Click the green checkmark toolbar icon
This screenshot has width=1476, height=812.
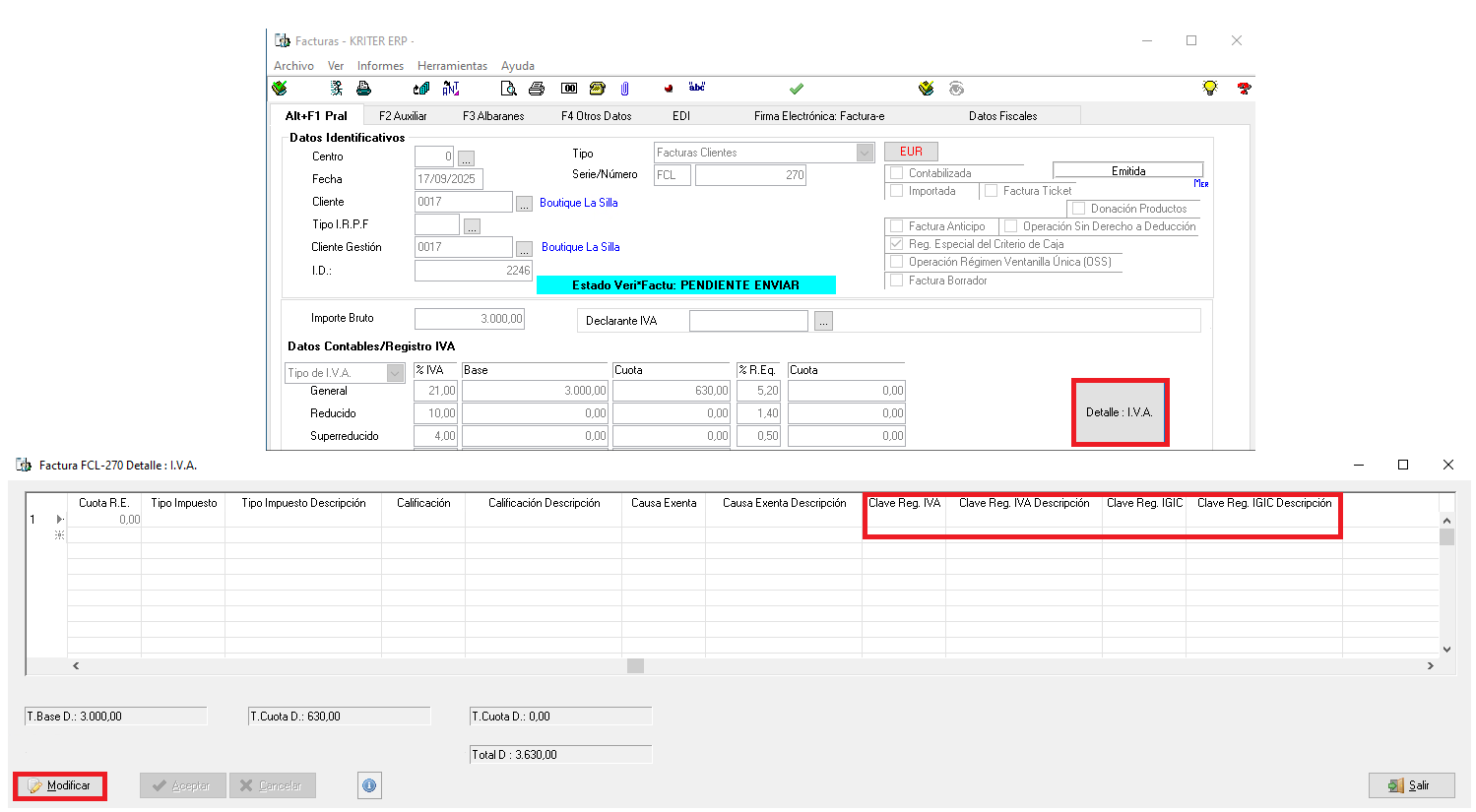[x=797, y=89]
